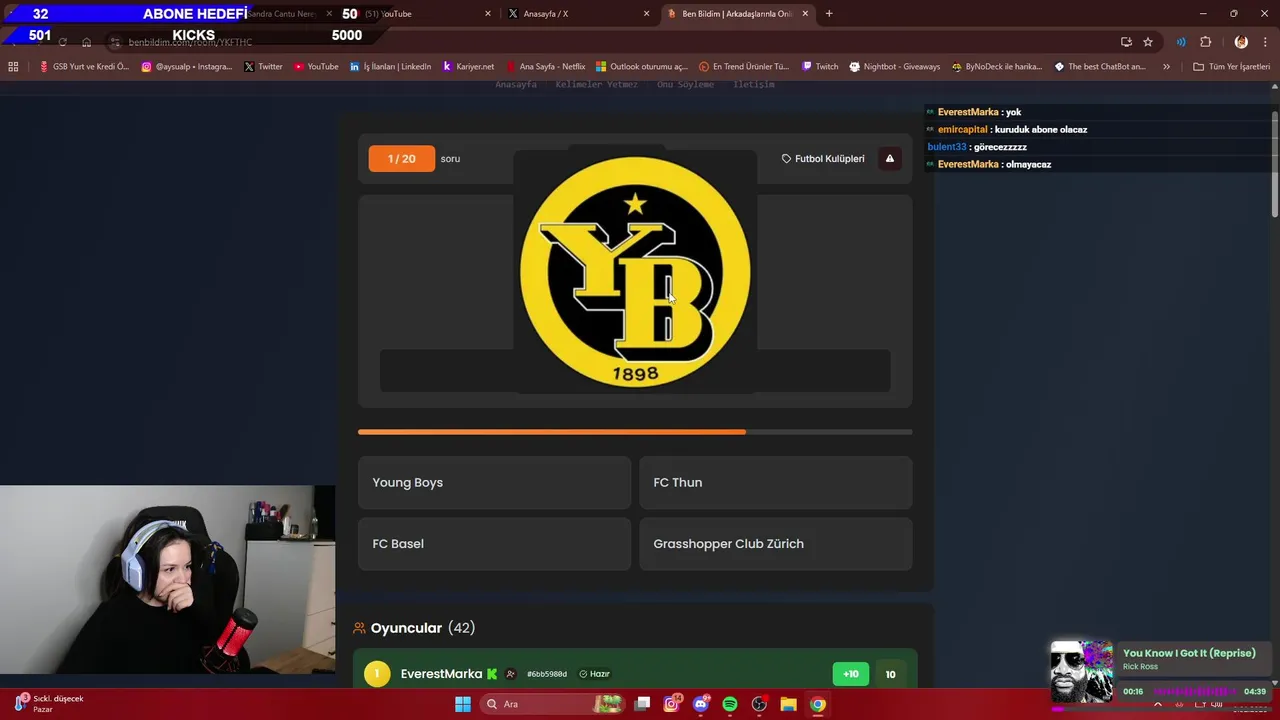Click the Oyuncular (42) heading
The height and width of the screenshot is (720, 1280).
(413, 628)
